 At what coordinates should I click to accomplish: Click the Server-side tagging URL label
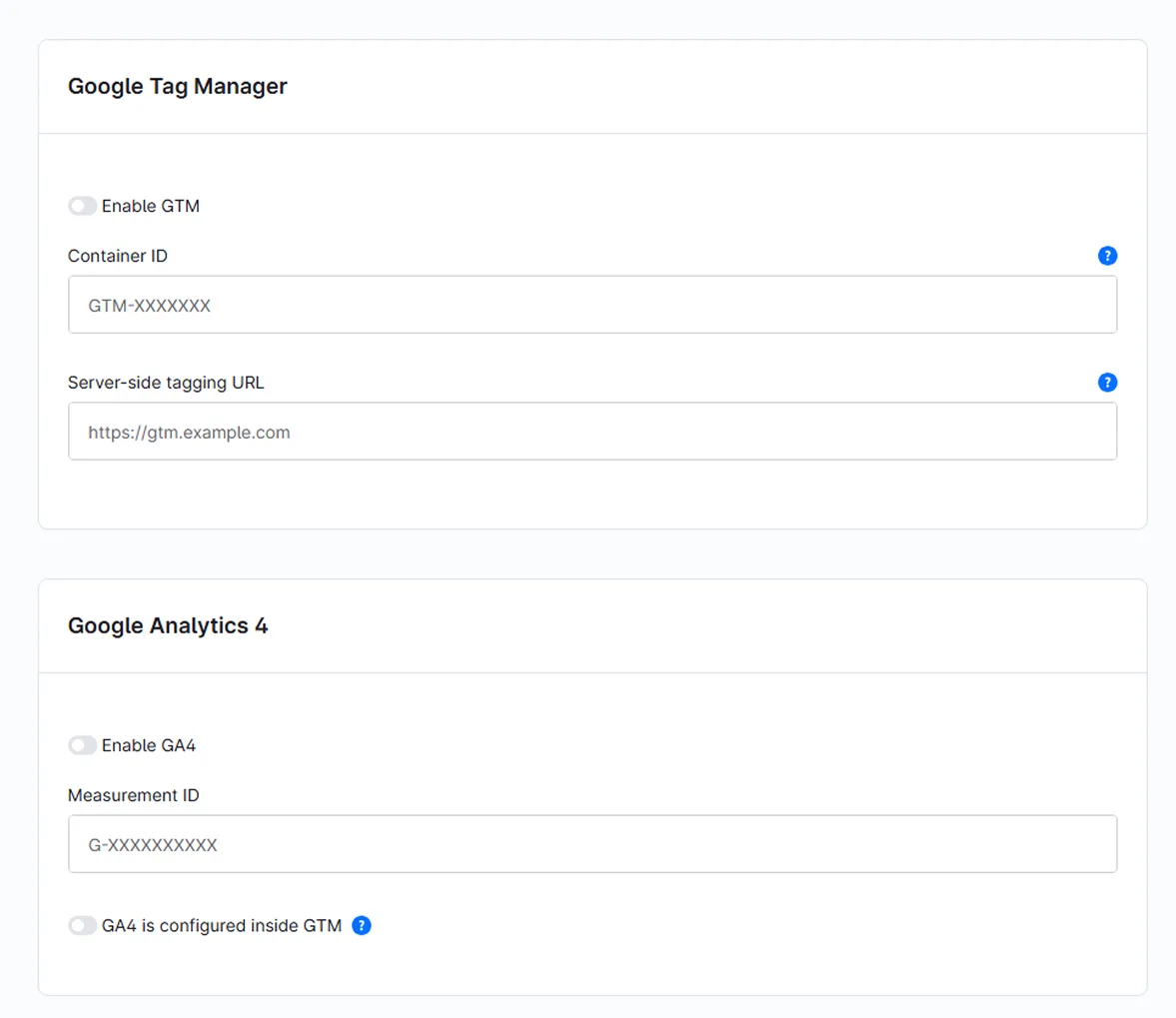pos(166,383)
